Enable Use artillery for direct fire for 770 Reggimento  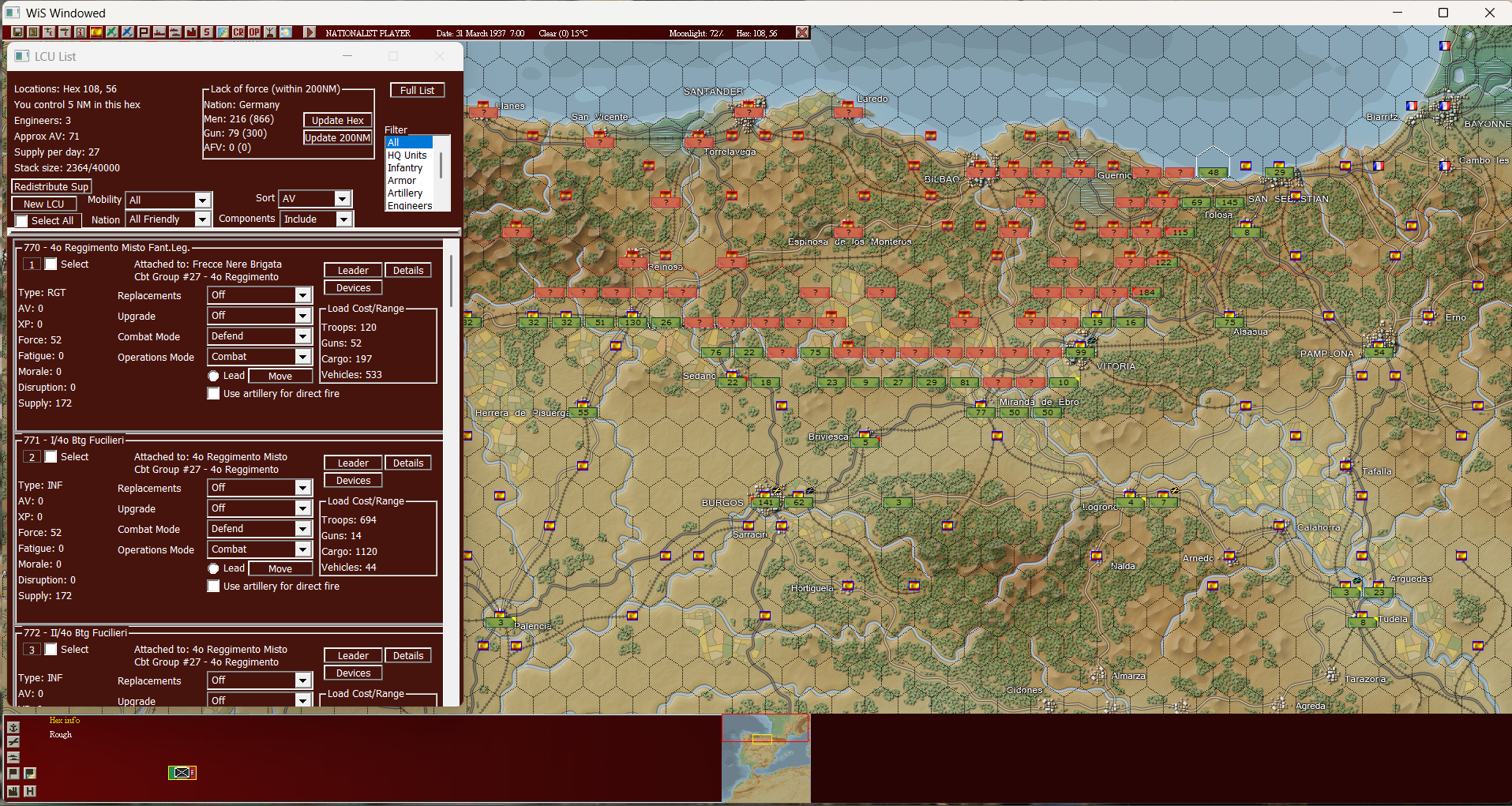(x=213, y=393)
